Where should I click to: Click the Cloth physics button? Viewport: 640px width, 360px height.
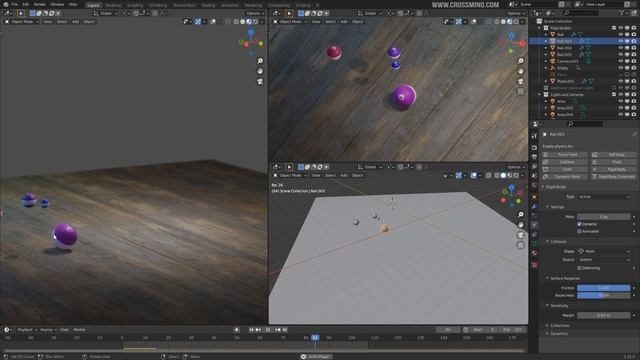point(565,169)
